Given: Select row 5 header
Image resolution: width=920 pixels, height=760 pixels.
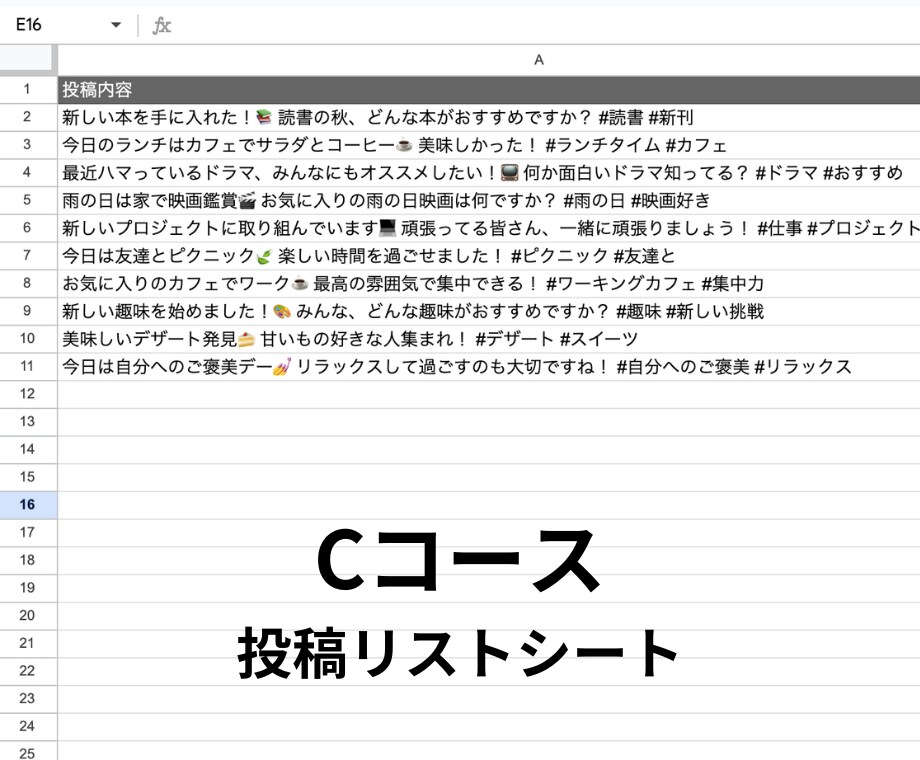Looking at the screenshot, I should [28, 201].
